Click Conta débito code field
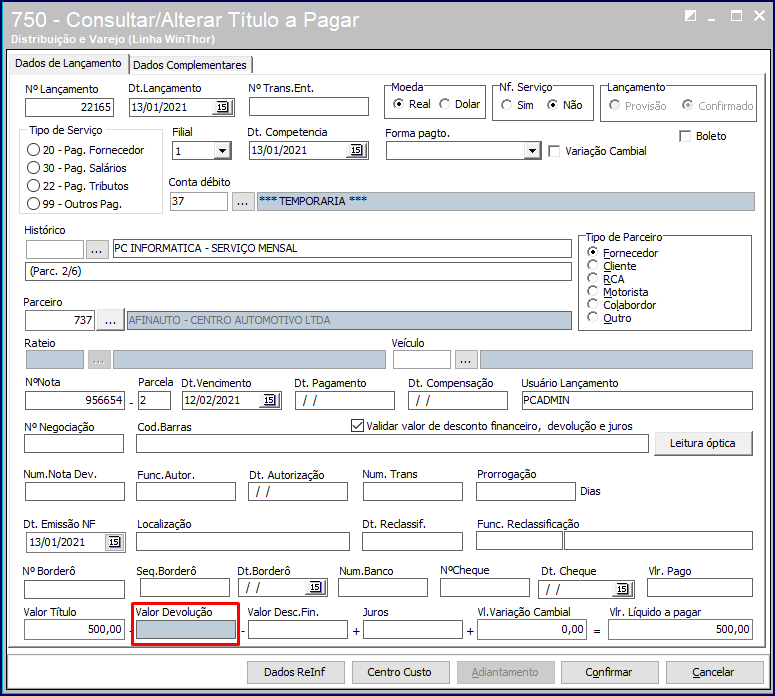The width and height of the screenshot is (775, 696). click(x=199, y=202)
